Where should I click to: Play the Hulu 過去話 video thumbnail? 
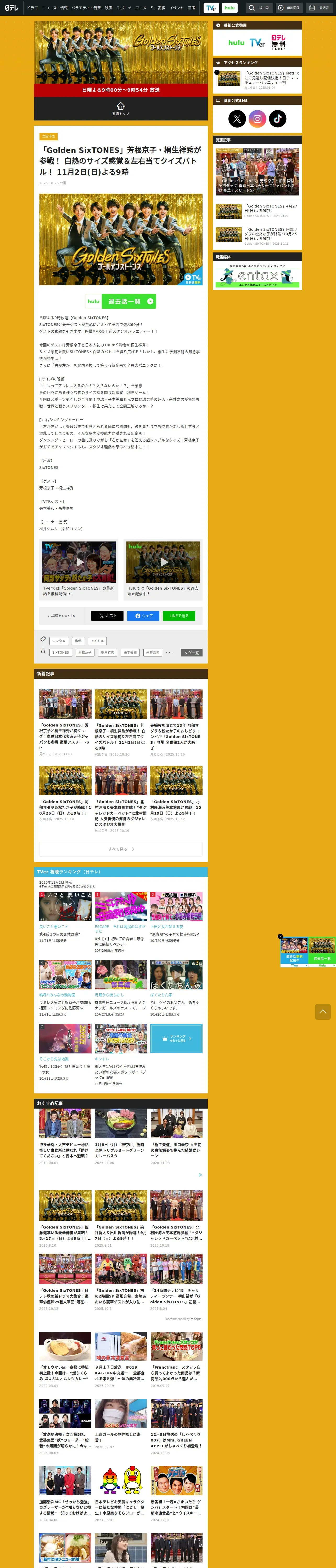point(163,562)
